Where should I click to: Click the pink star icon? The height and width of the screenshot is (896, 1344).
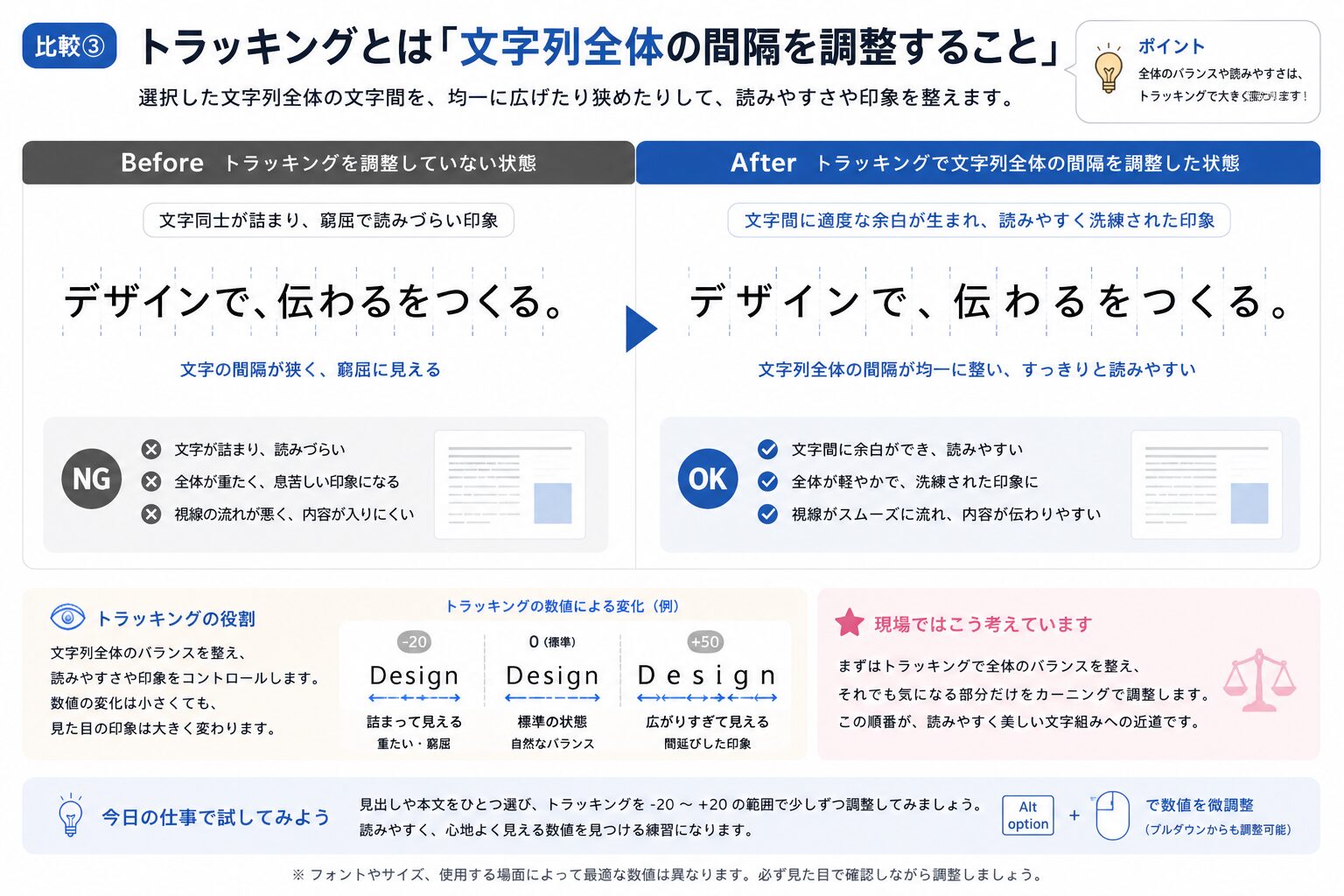tap(849, 623)
